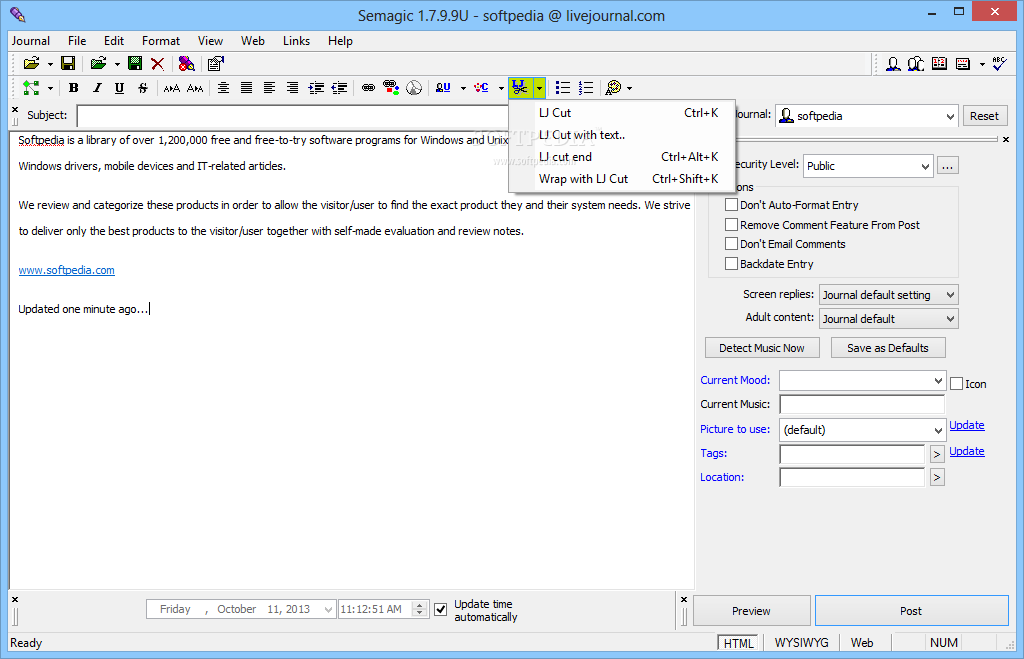Check the mood Icon checkbox
The width and height of the screenshot is (1024, 659).
(x=956, y=384)
